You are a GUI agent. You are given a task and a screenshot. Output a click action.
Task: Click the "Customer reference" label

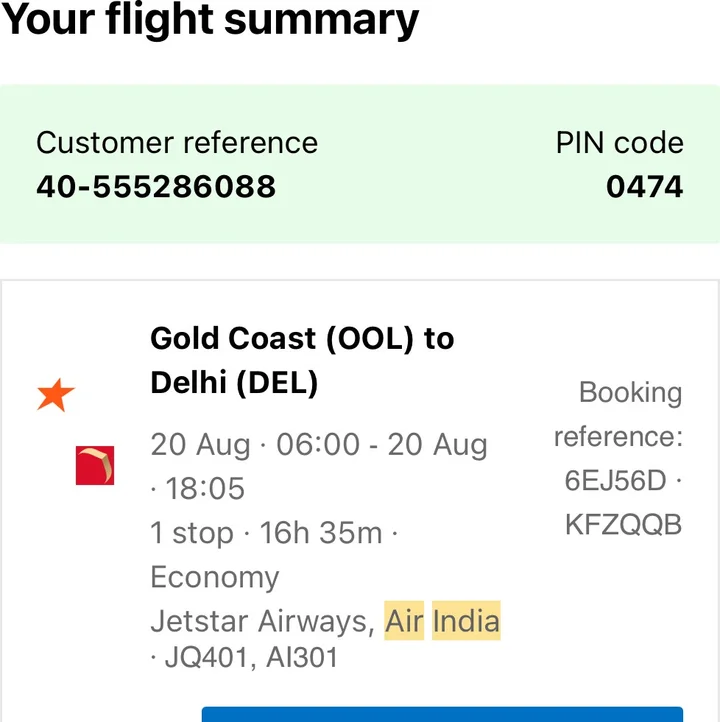[x=177, y=143]
